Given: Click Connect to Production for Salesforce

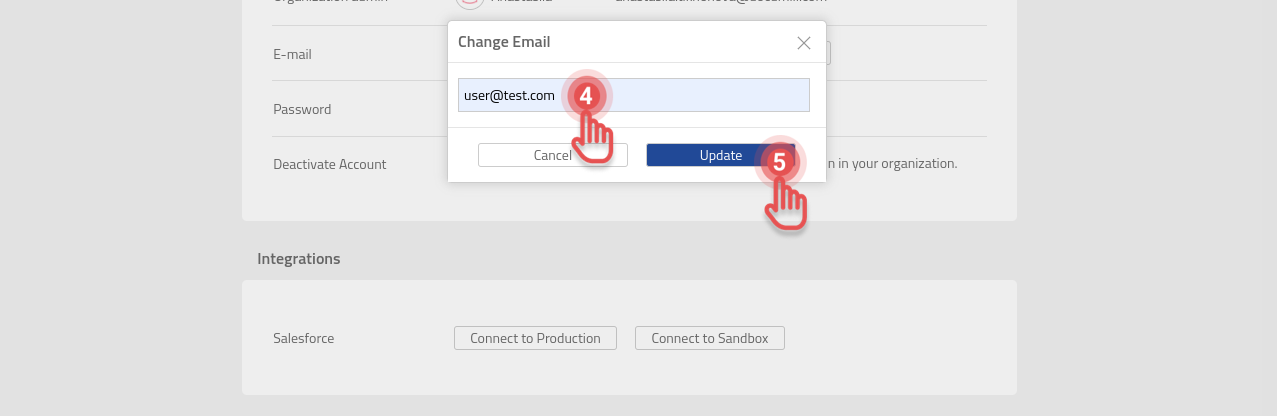Looking at the screenshot, I should click(535, 338).
